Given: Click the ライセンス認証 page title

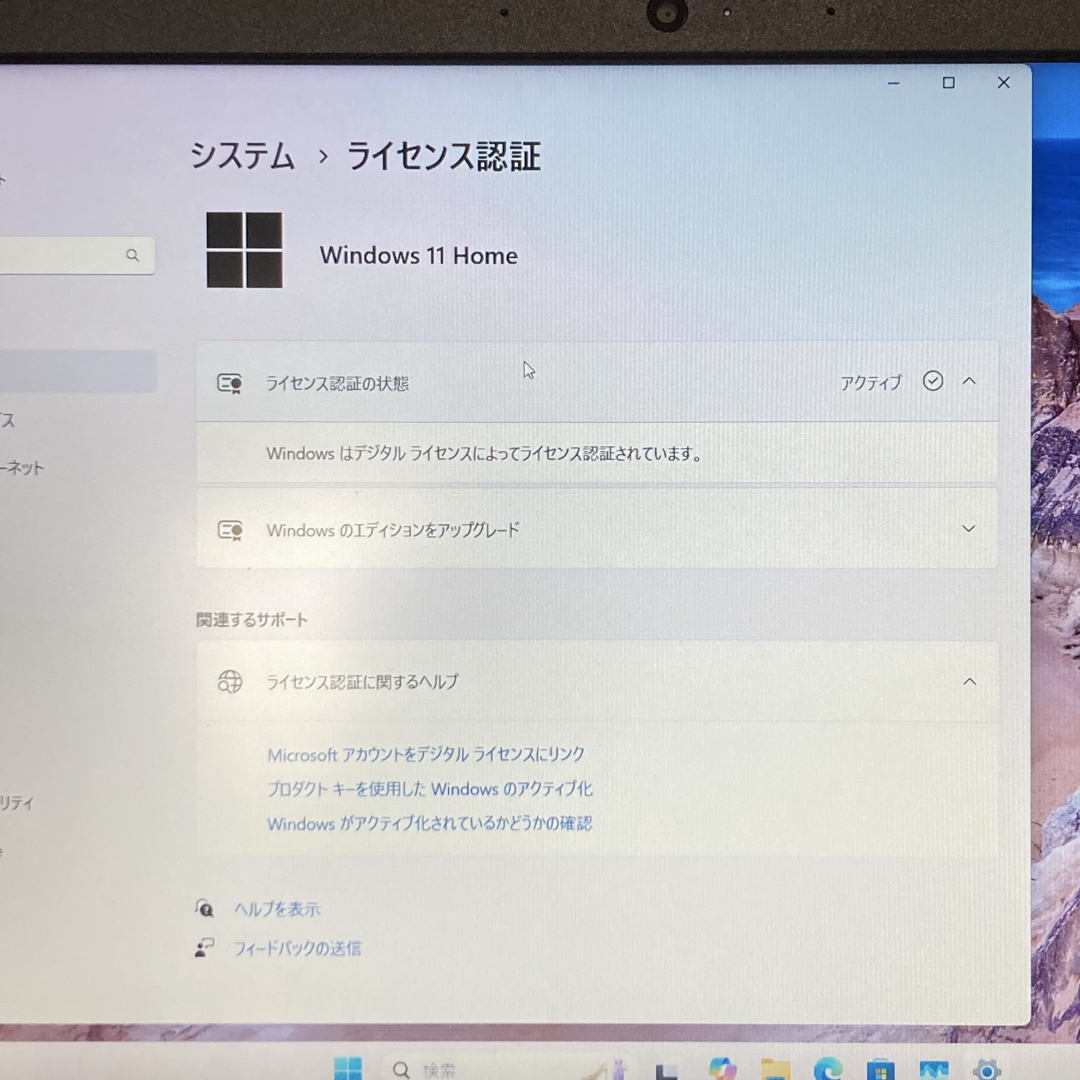Looking at the screenshot, I should point(444,155).
